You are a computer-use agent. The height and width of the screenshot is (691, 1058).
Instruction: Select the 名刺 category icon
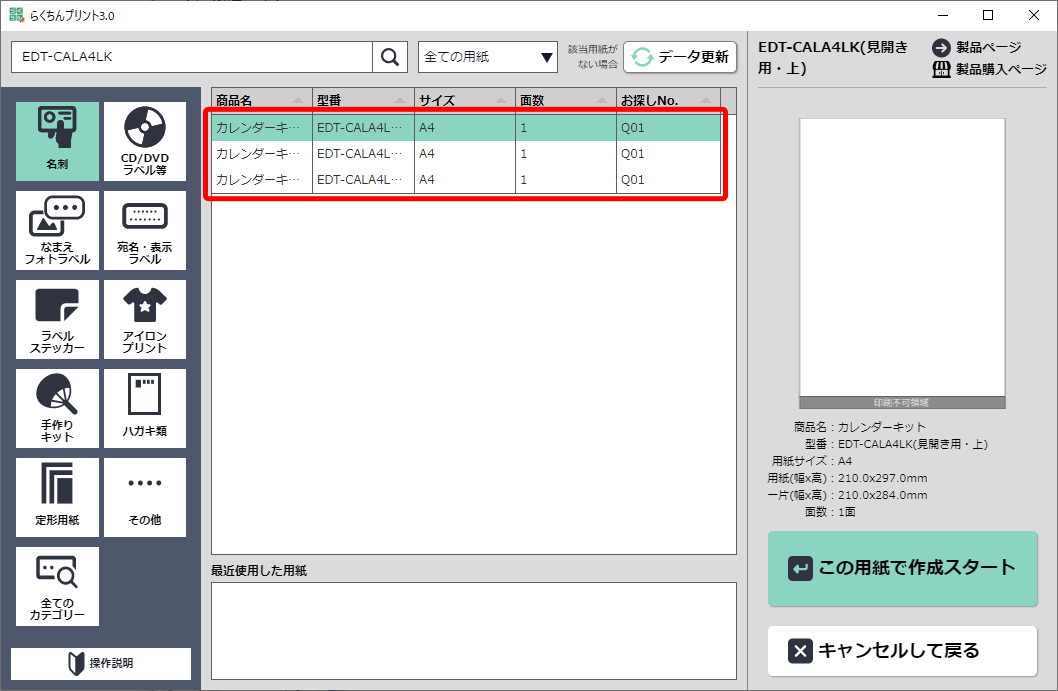point(57,141)
